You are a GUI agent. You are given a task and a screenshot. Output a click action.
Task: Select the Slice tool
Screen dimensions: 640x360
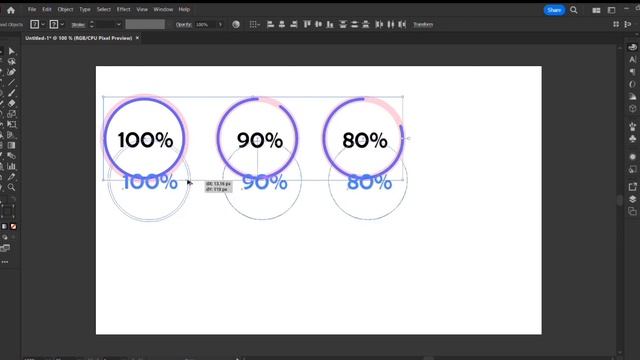pyautogui.click(x=11, y=177)
